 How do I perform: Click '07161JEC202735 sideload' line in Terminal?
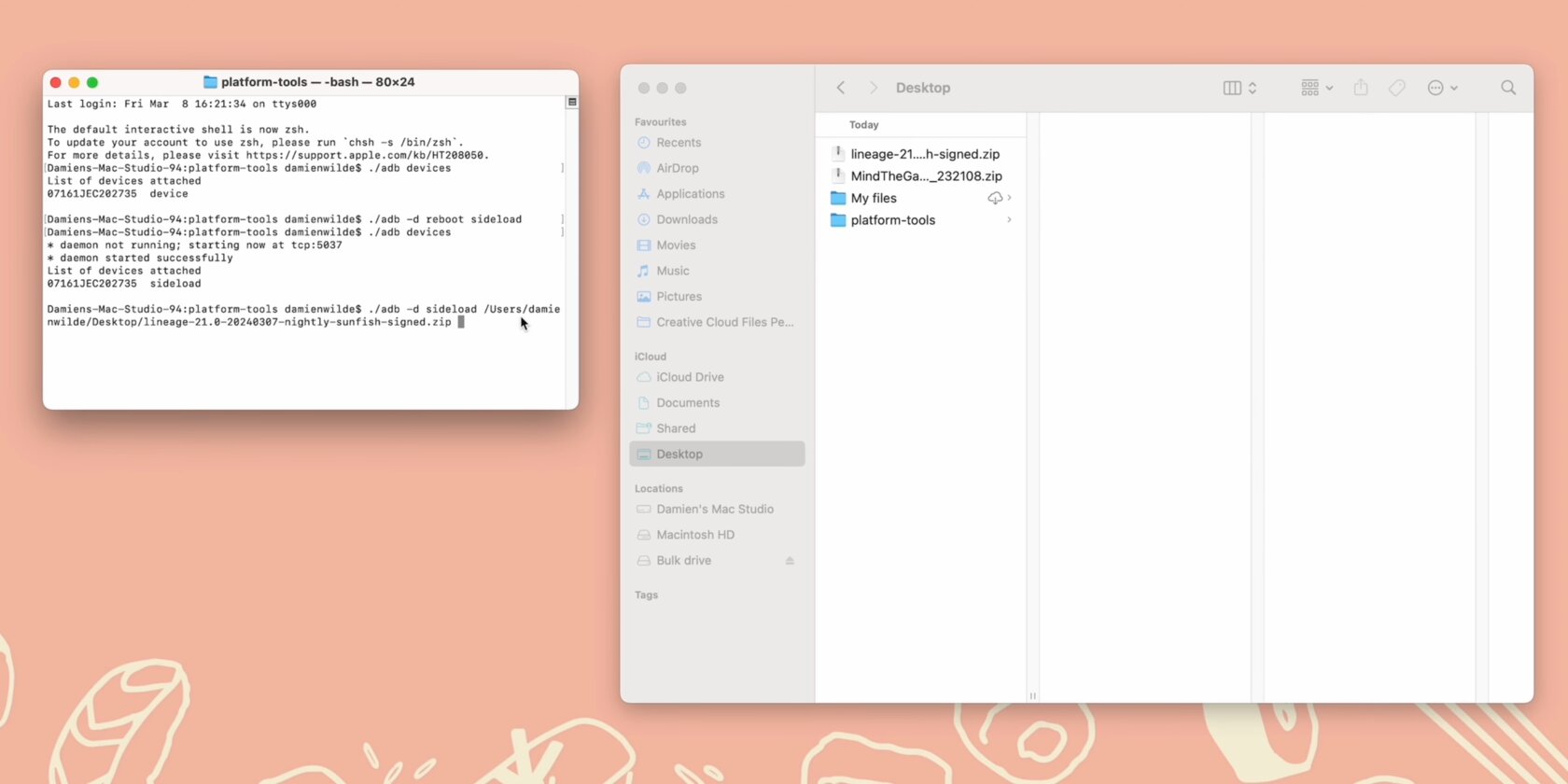(124, 284)
